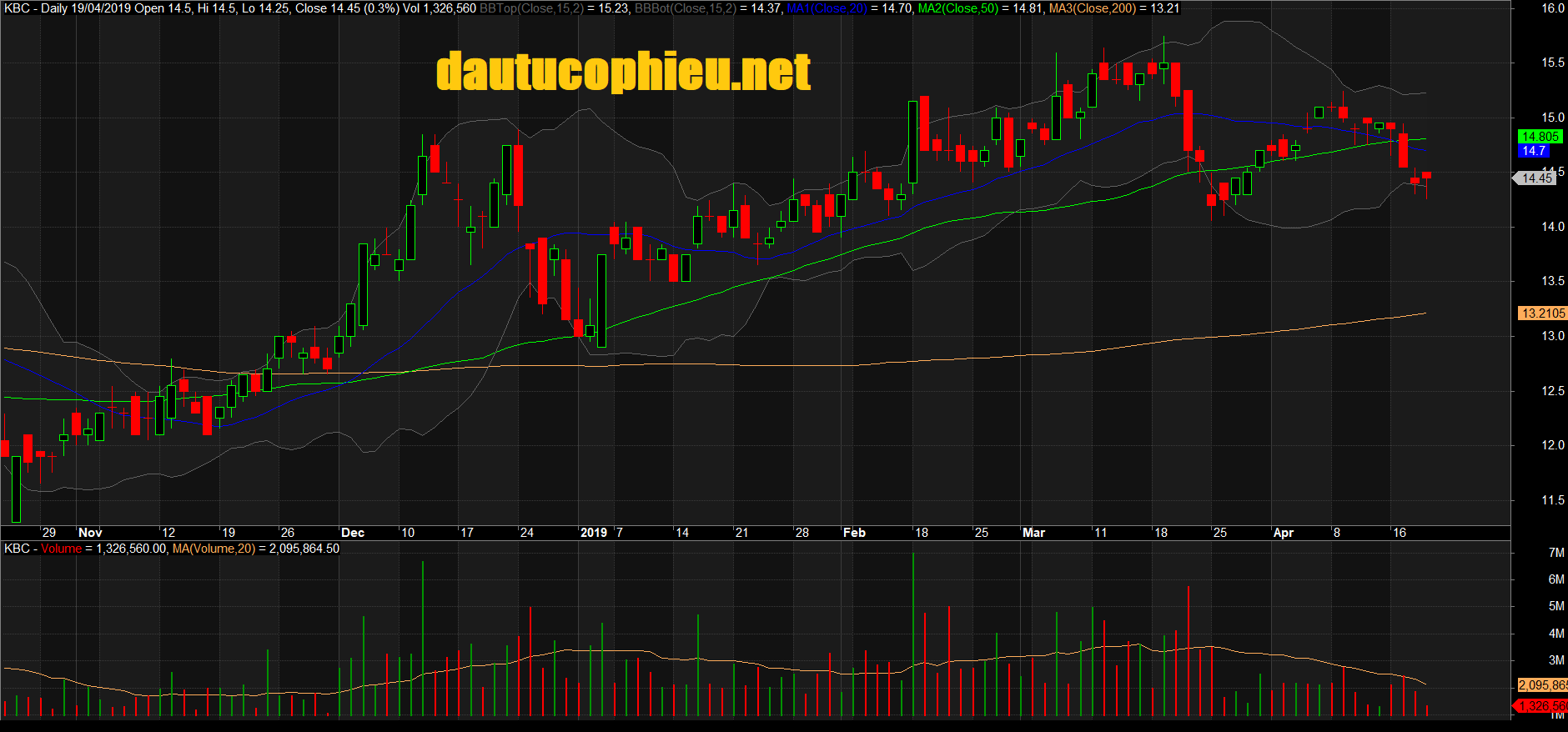The width and height of the screenshot is (1568, 732).
Task: Click the Feb label on date axis
Action: tap(854, 533)
